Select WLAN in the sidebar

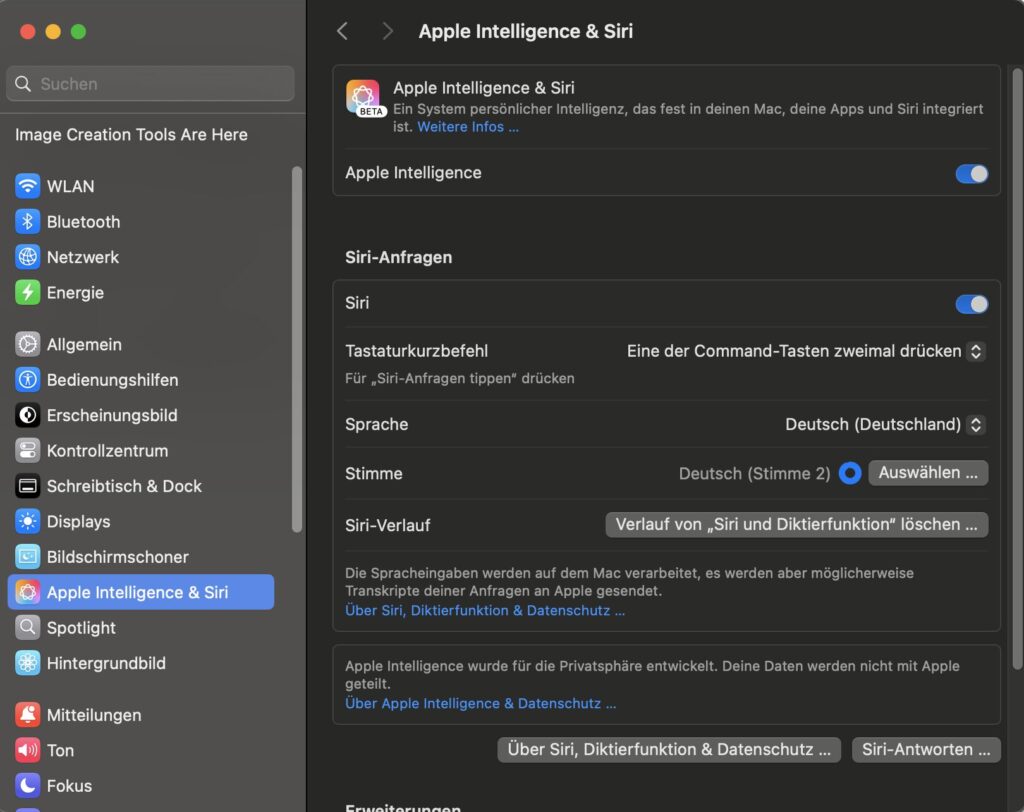click(x=71, y=186)
